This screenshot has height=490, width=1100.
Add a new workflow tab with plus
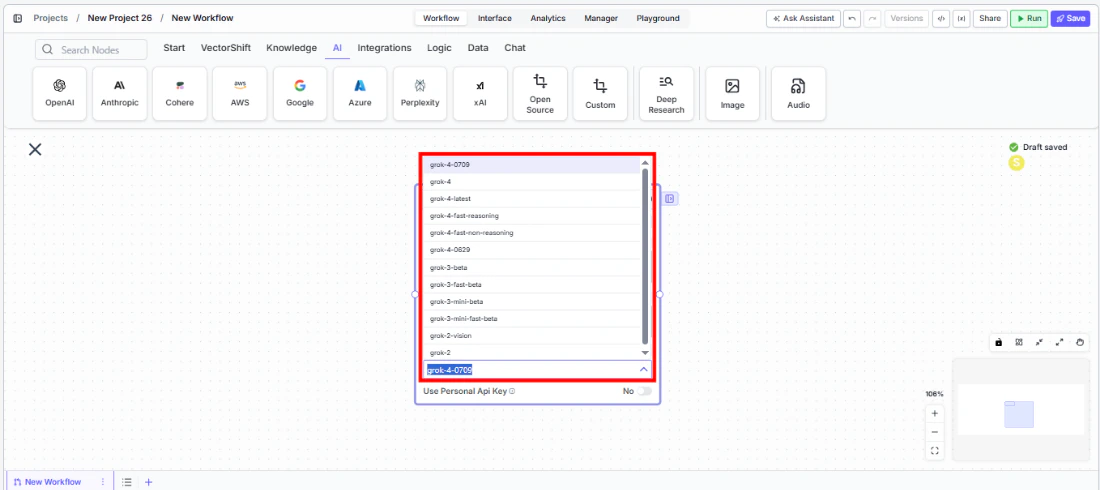[148, 482]
